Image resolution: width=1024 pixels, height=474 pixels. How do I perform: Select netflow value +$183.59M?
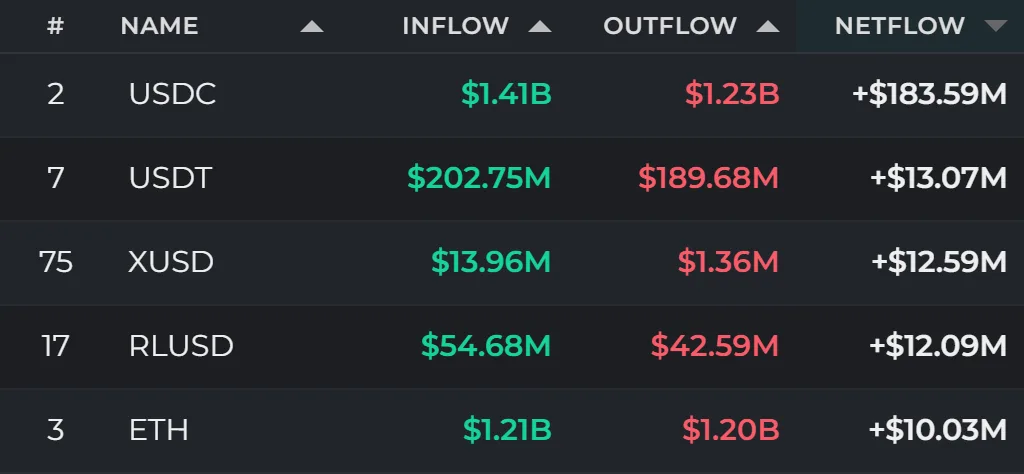929,94
